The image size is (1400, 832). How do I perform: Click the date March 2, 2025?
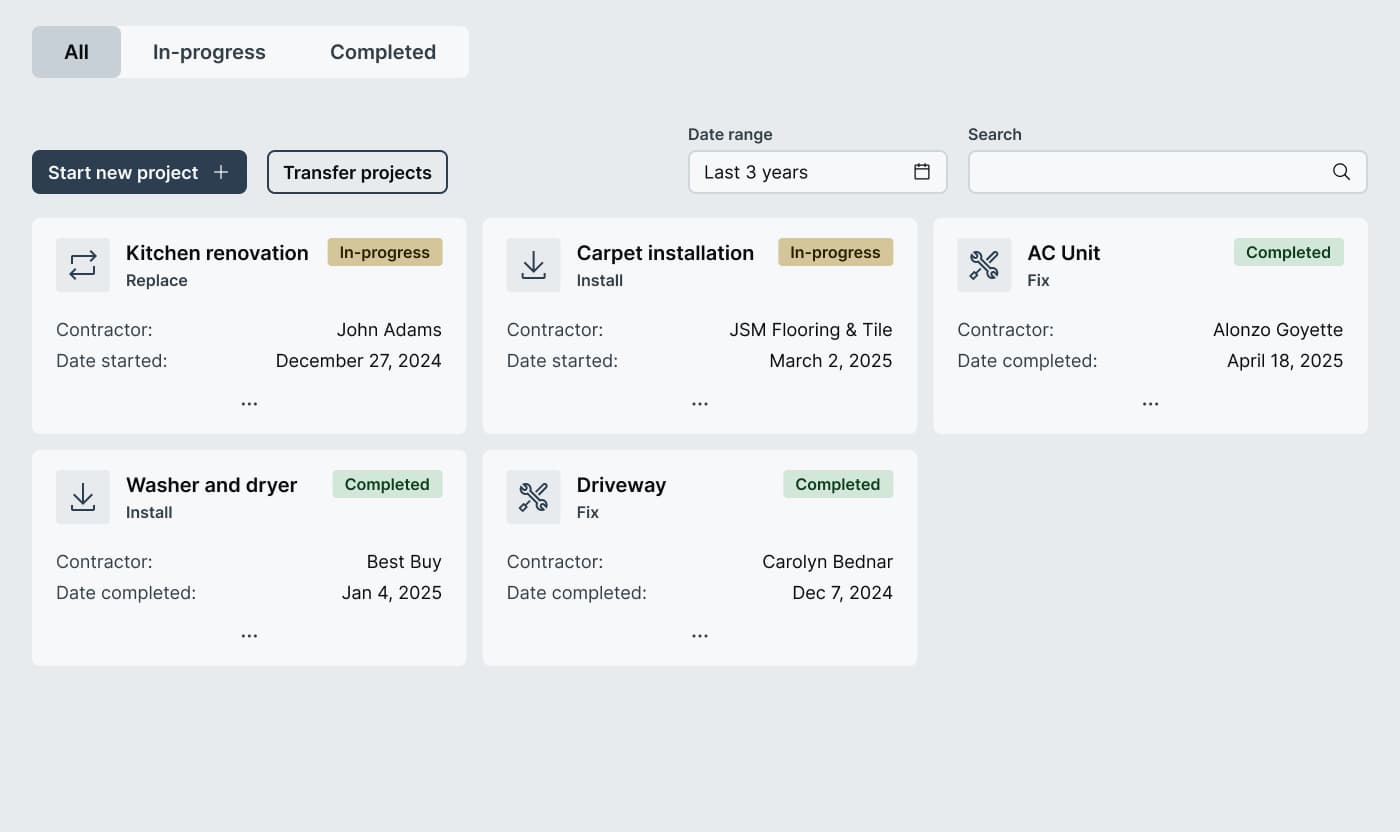[x=831, y=361]
